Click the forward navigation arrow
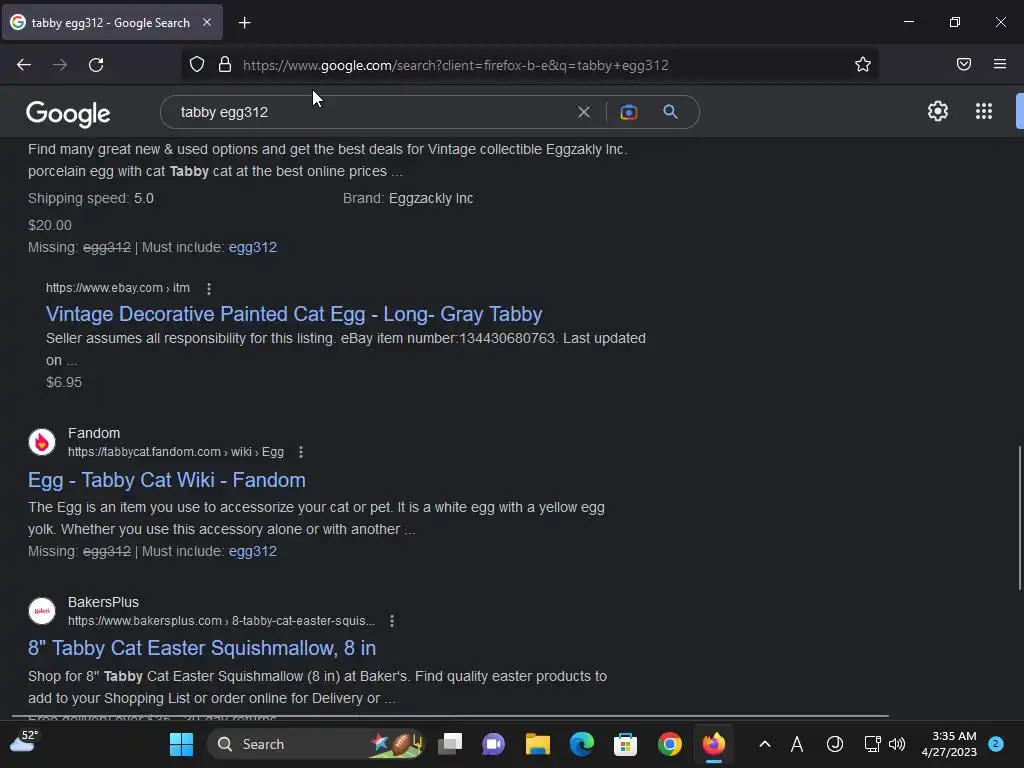This screenshot has width=1024, height=768. coord(60,65)
